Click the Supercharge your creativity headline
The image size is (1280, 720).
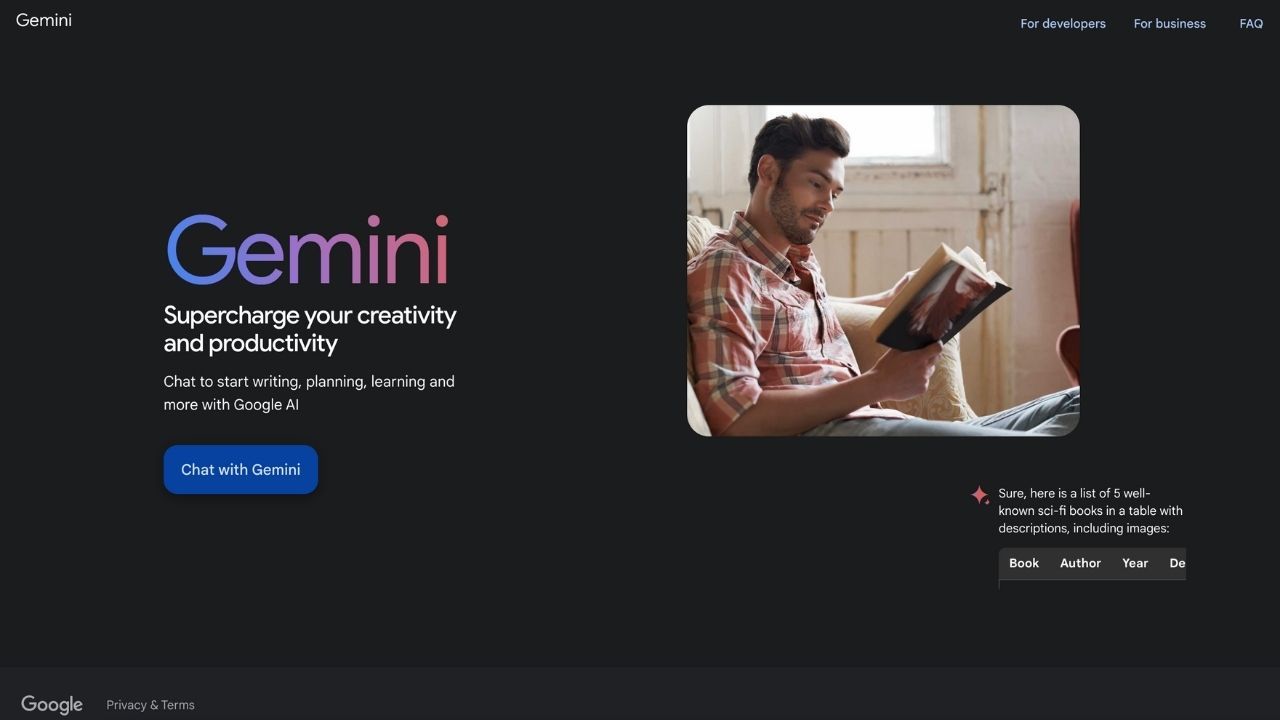(310, 329)
